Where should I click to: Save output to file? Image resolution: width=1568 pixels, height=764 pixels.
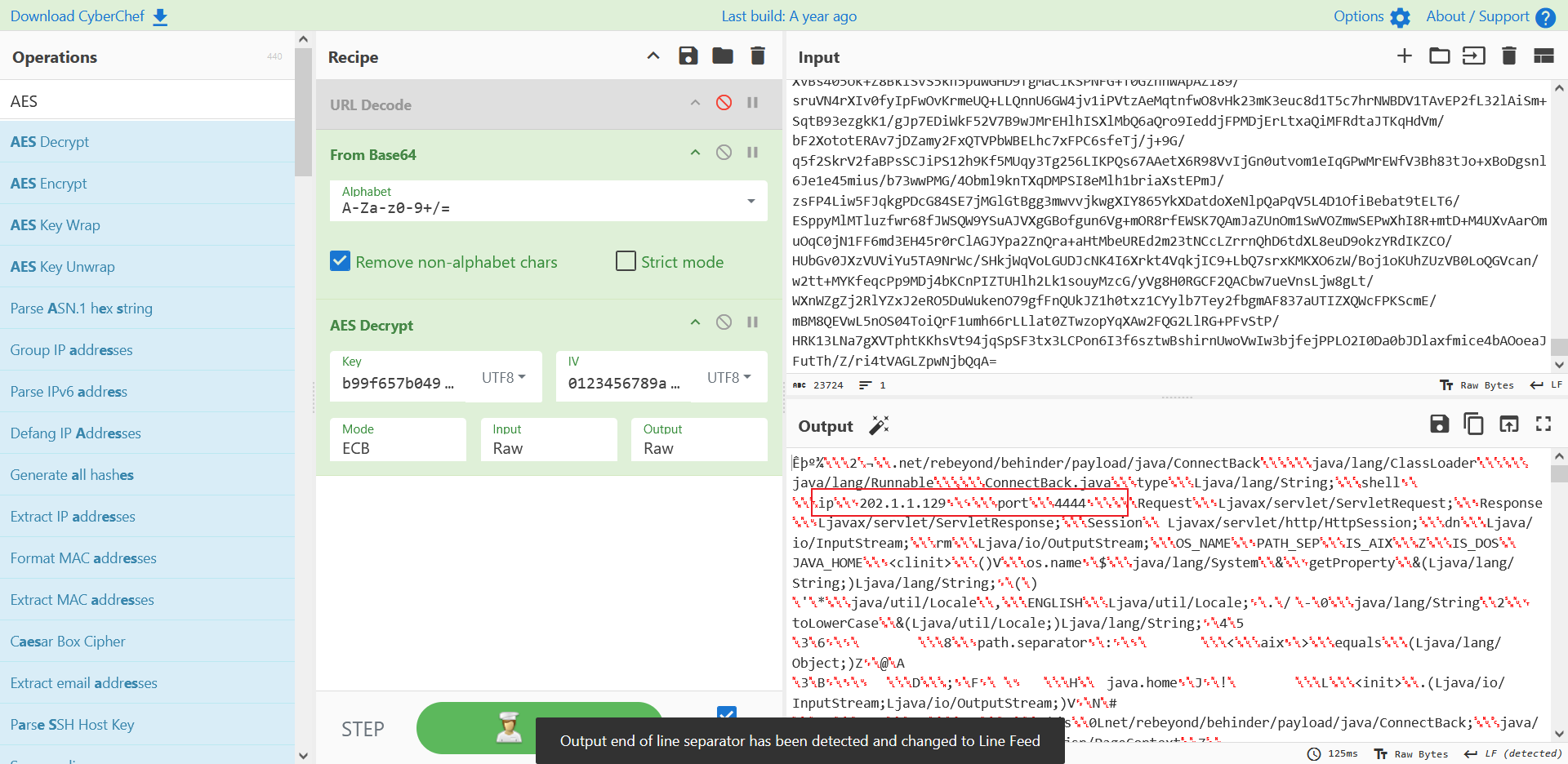(1440, 424)
